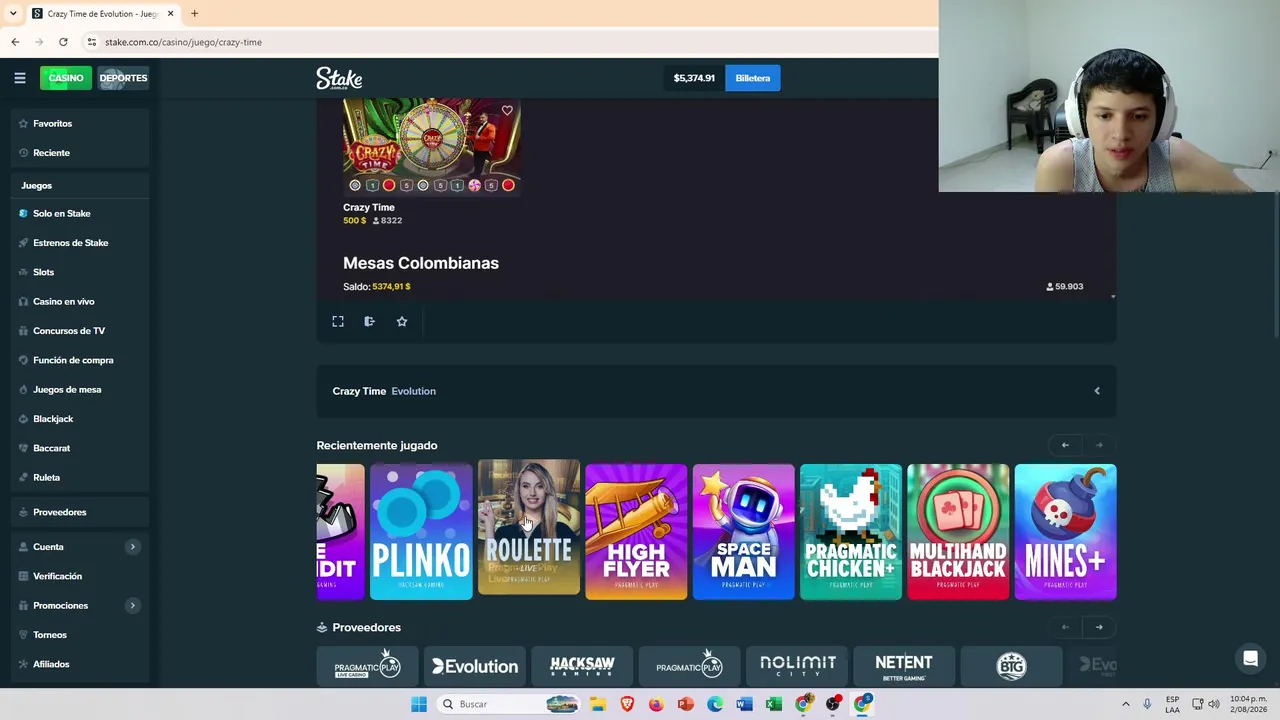Open the Pragmatic Chicken+ game thumbnail
Viewport: 1280px width, 720px height.
tap(851, 532)
